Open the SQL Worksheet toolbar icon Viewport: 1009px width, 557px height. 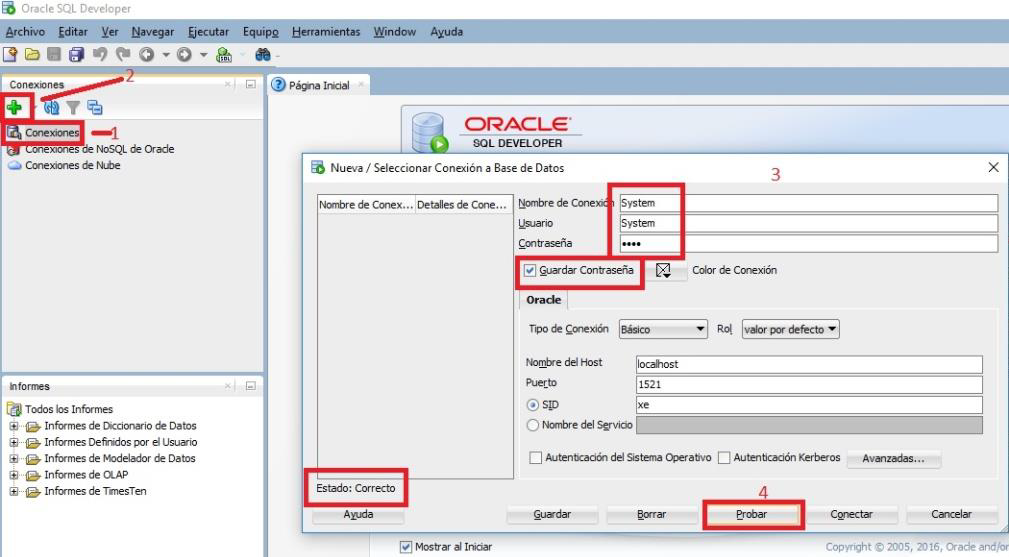pos(223,55)
